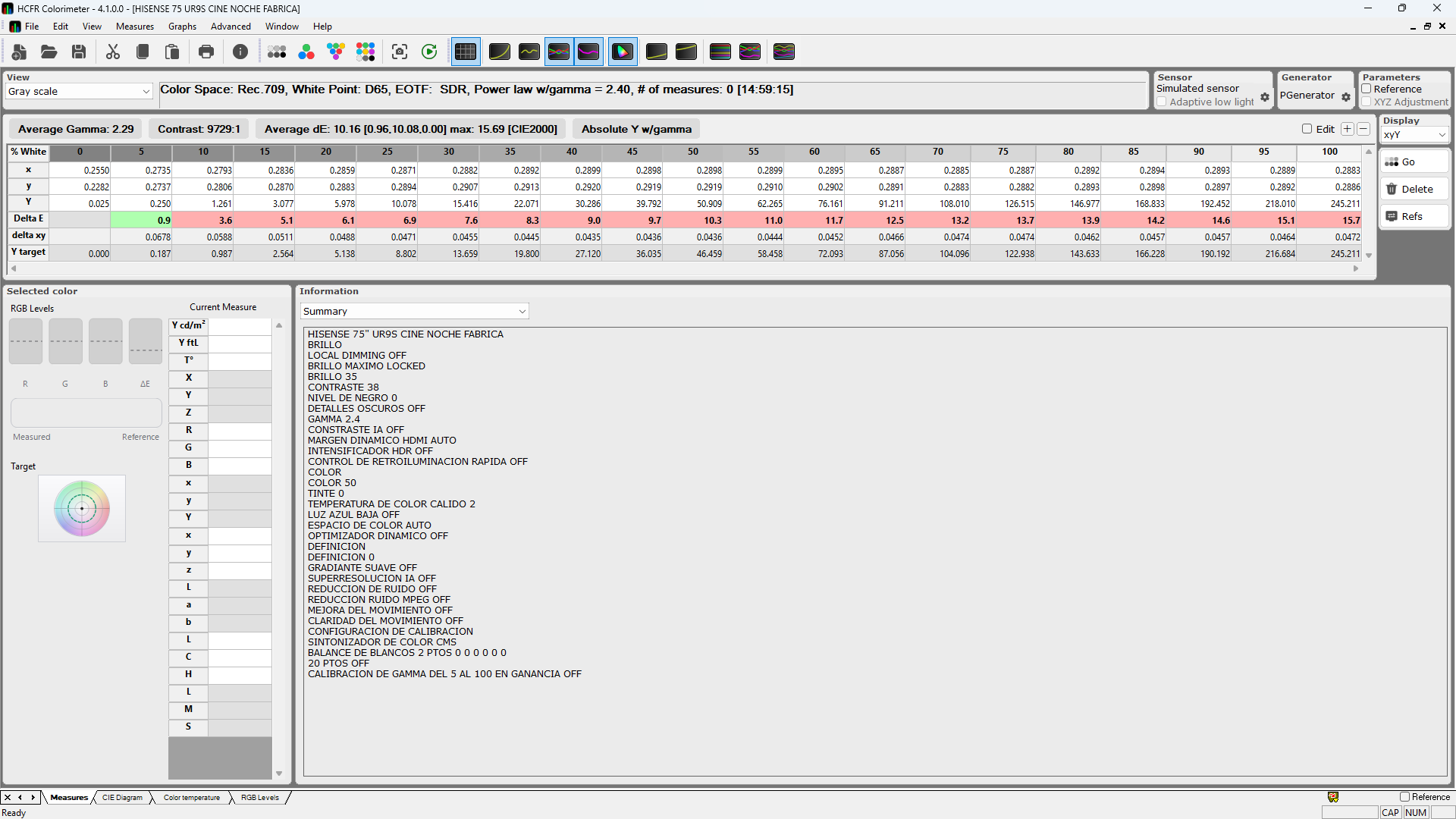Open the Summary information dropdown
1456x819 pixels.
pyautogui.click(x=414, y=311)
